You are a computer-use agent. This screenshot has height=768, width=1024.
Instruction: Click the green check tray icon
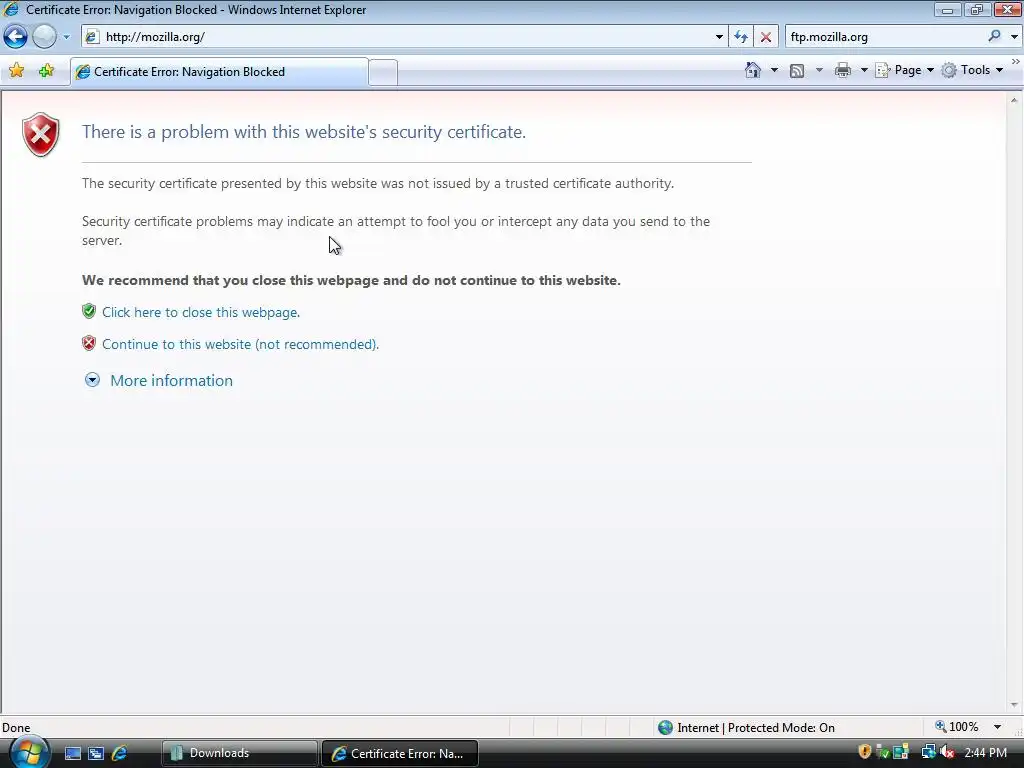(x=883, y=752)
